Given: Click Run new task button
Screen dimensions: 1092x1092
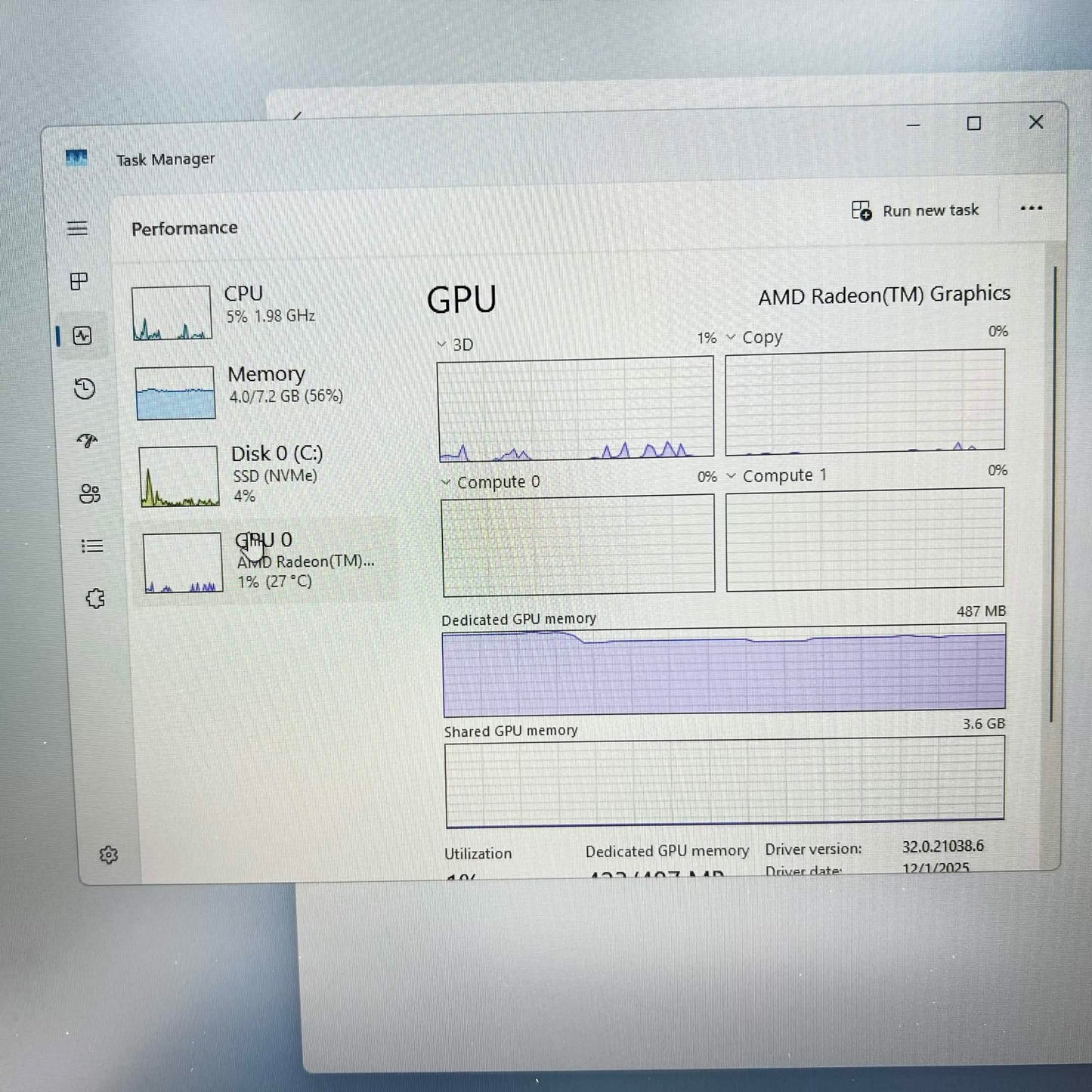Looking at the screenshot, I should 915,210.
